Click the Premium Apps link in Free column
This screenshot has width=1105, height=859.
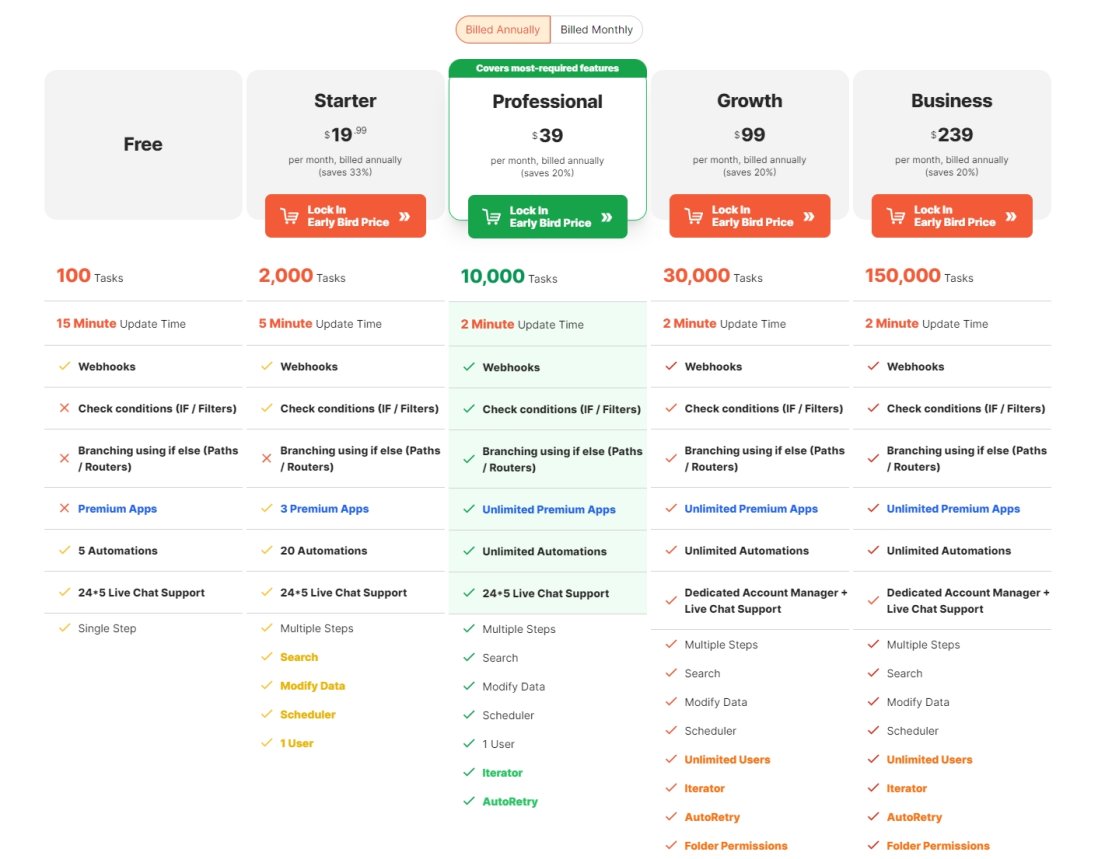click(x=117, y=508)
